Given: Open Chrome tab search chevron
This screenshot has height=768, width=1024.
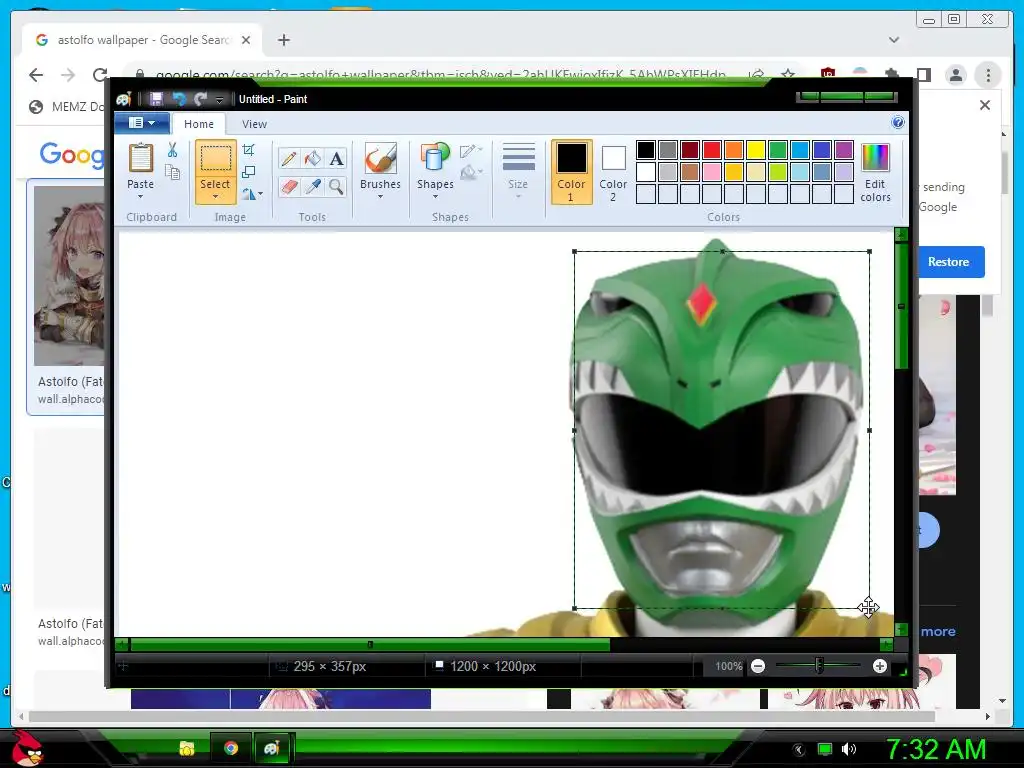Looking at the screenshot, I should (x=894, y=40).
